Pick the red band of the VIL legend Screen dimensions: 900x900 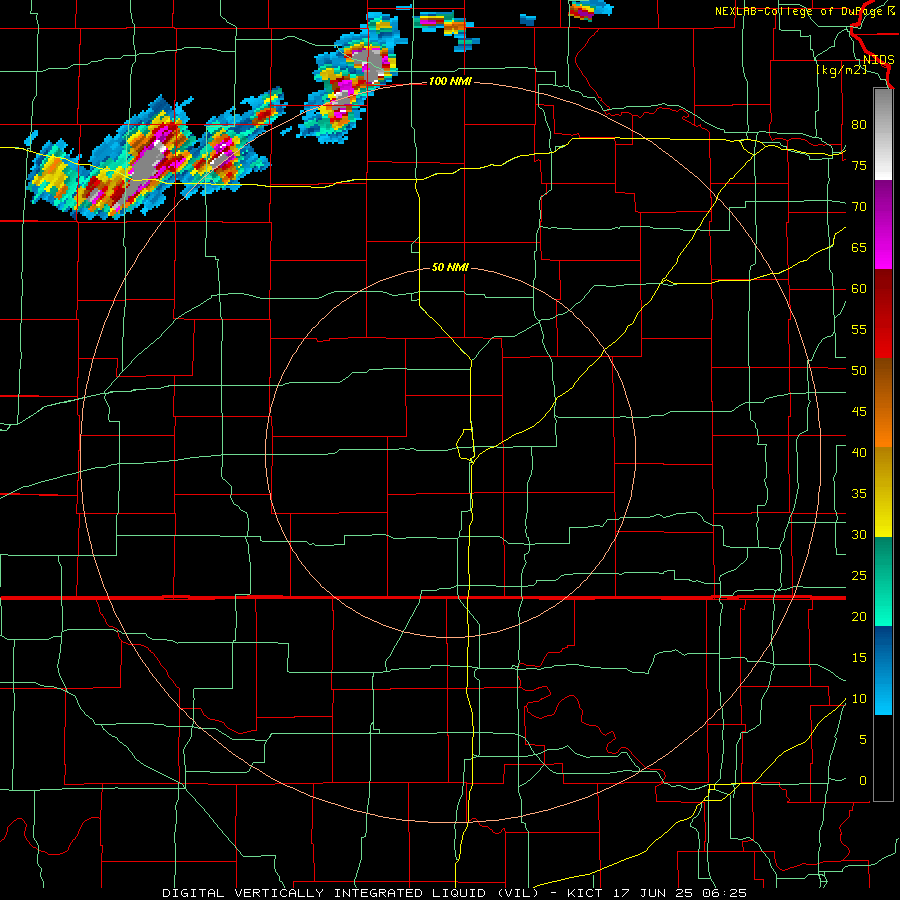[x=883, y=313]
